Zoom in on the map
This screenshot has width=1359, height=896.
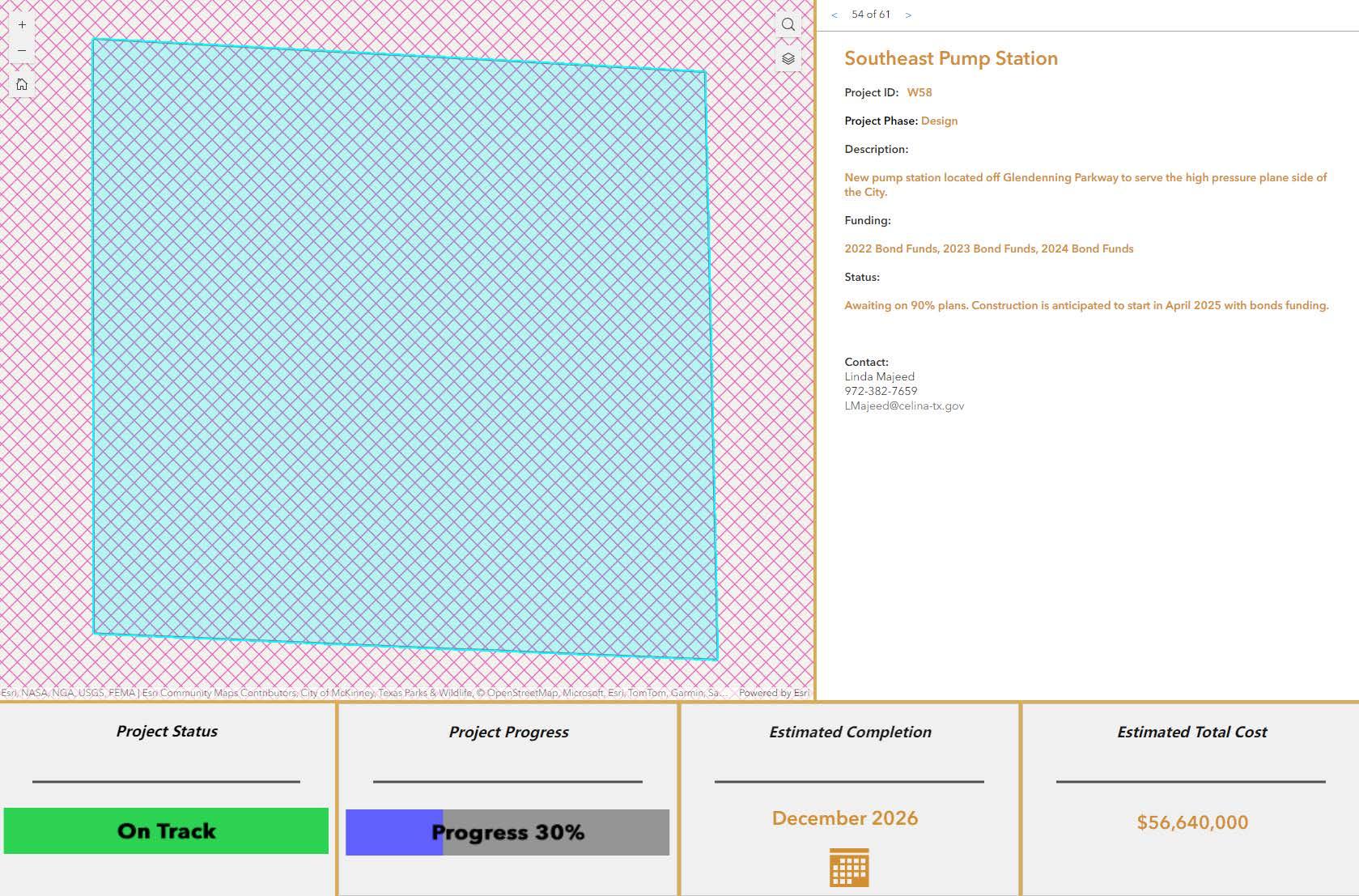pos(22,25)
